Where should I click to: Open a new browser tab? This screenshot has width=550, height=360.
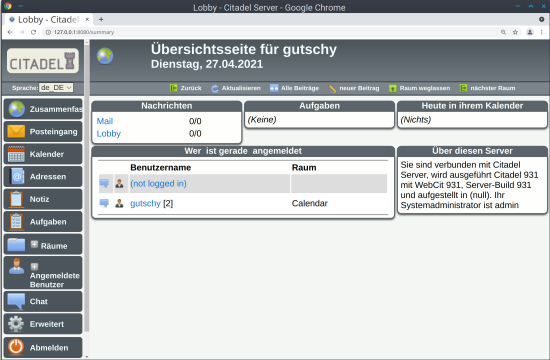[x=101, y=20]
